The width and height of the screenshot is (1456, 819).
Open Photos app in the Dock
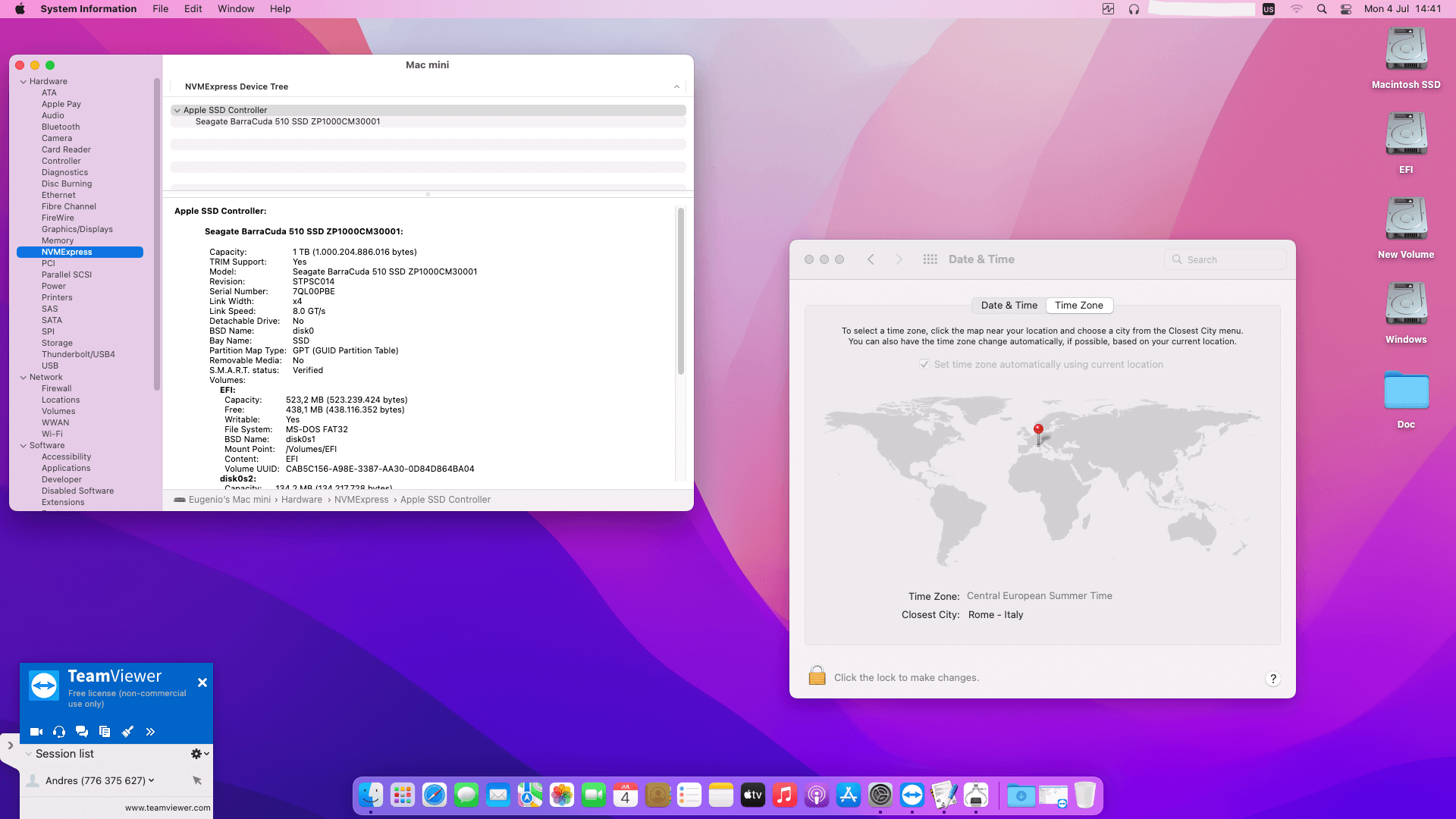pos(562,795)
